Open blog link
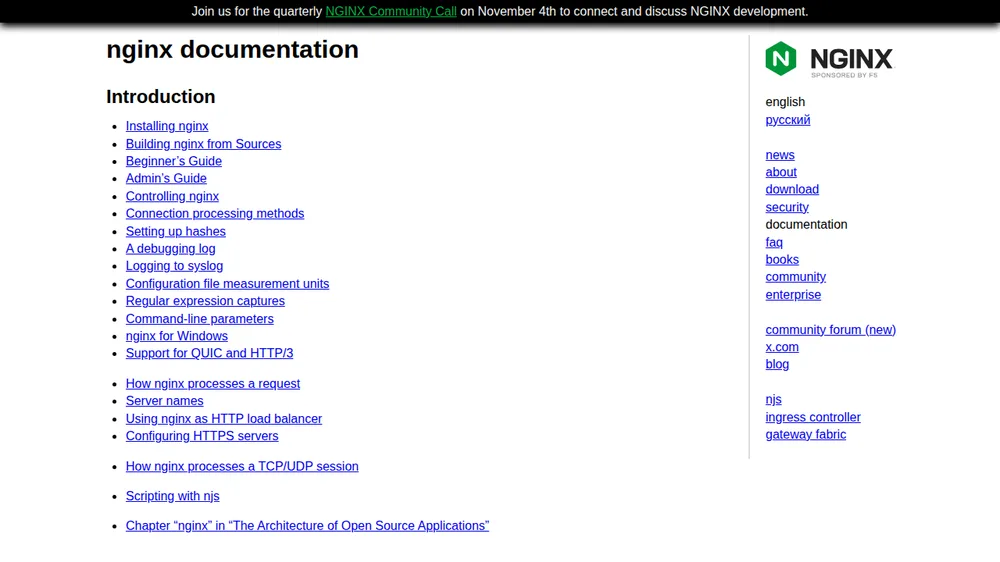This screenshot has width=1000, height=562. point(777,364)
